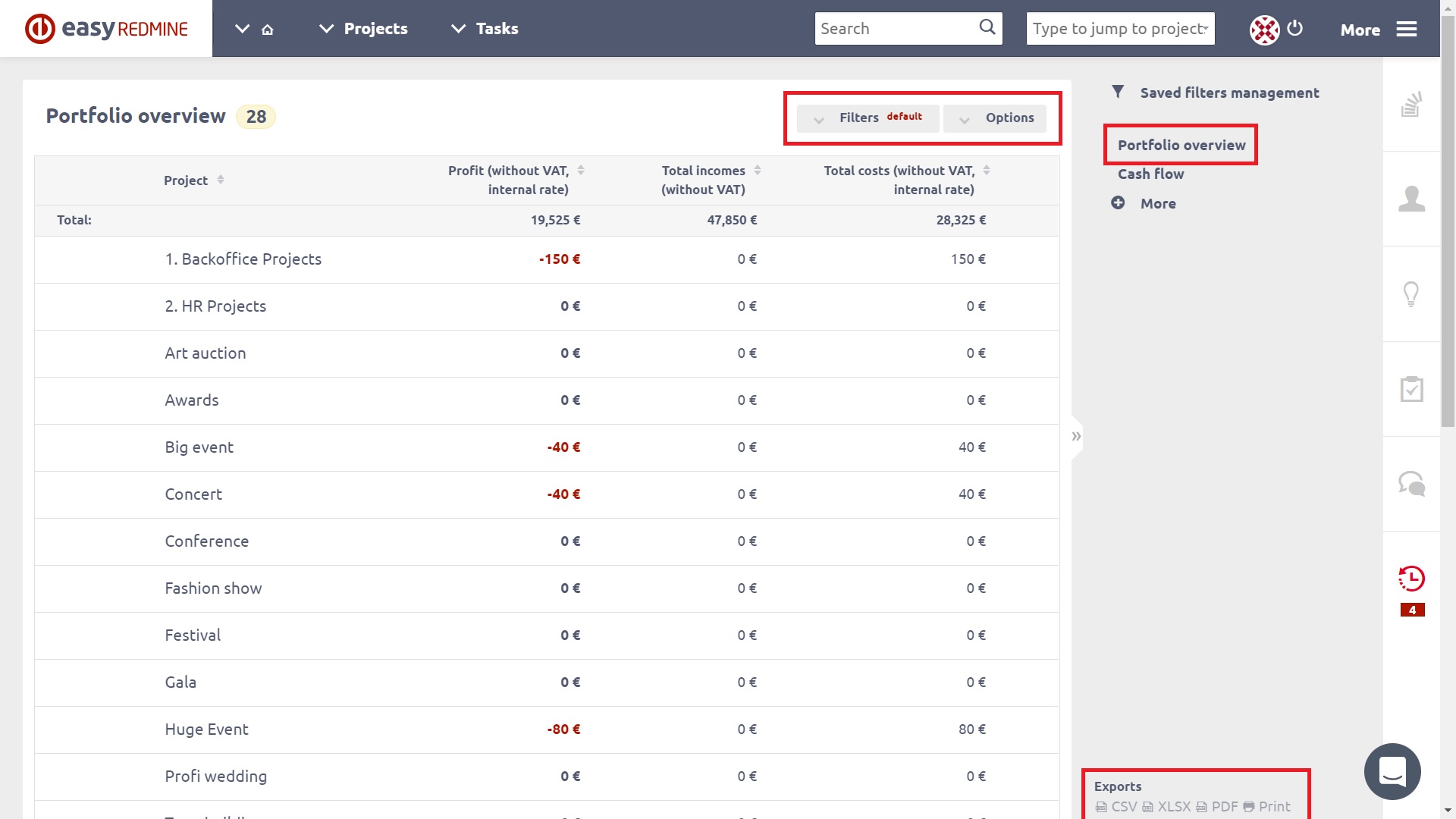Open the chat support widget
Screen dimensions: 1456x819
click(1392, 771)
